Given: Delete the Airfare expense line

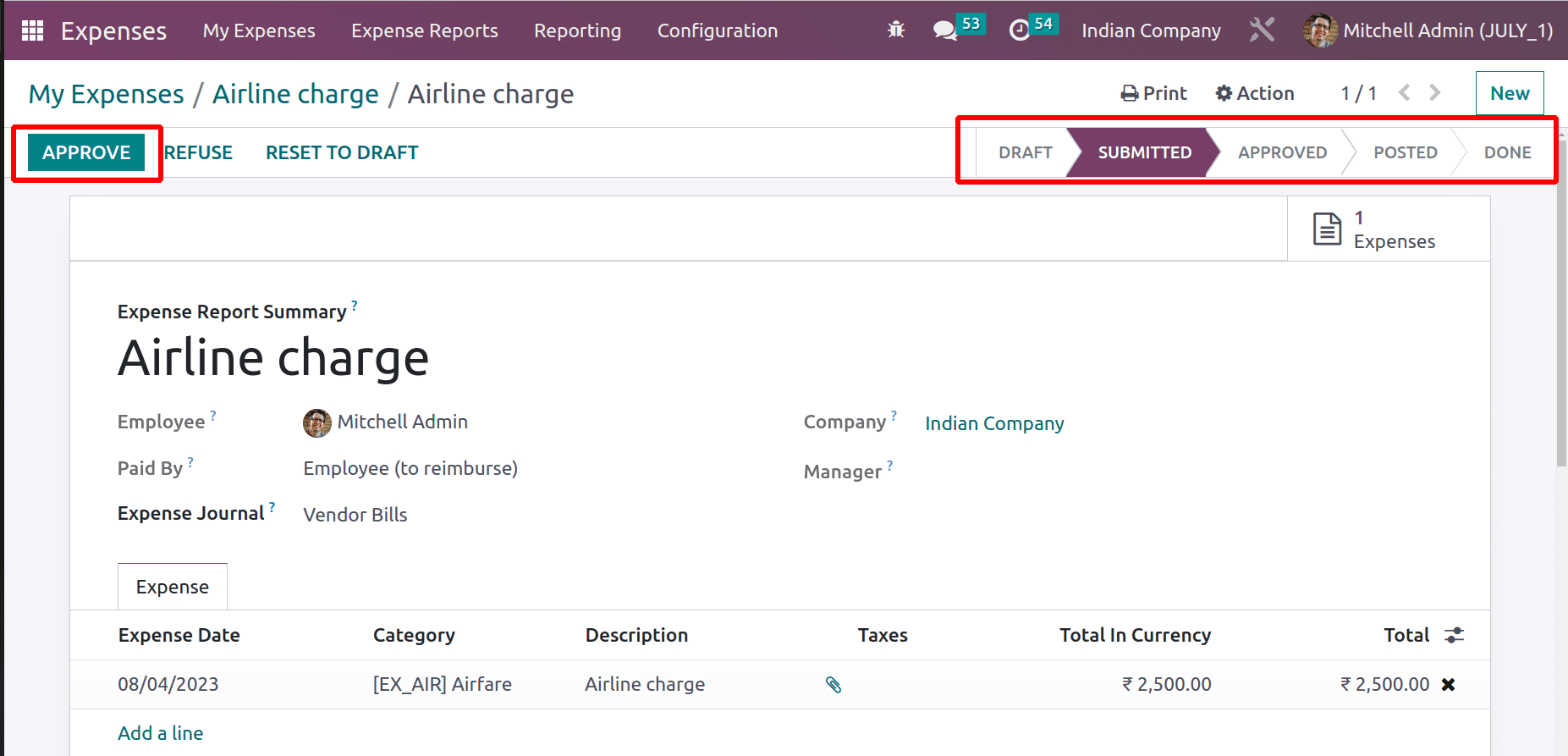Looking at the screenshot, I should 1449,685.
